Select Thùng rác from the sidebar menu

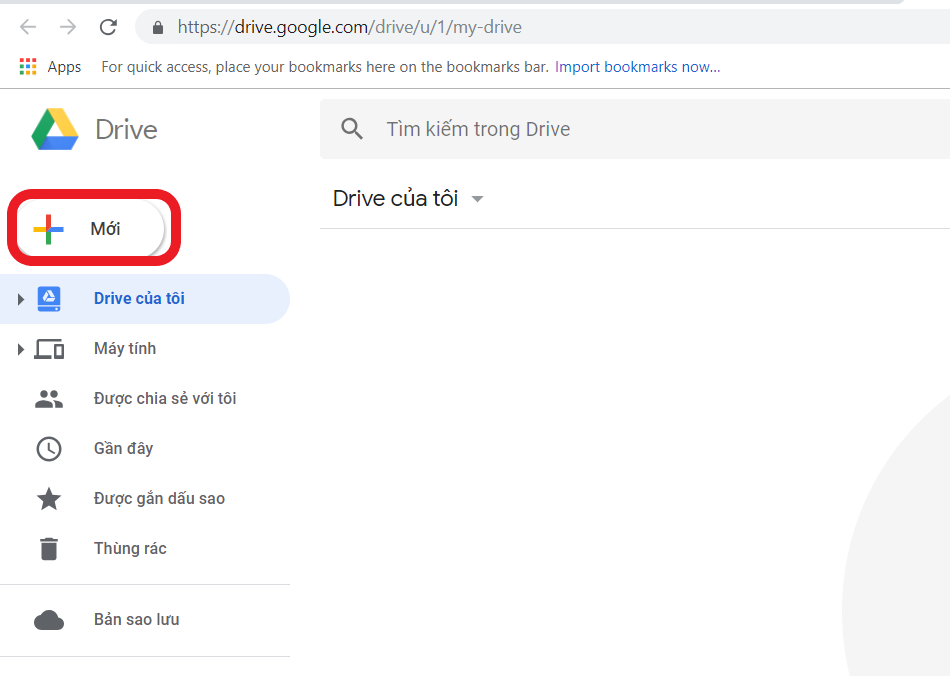(x=130, y=548)
